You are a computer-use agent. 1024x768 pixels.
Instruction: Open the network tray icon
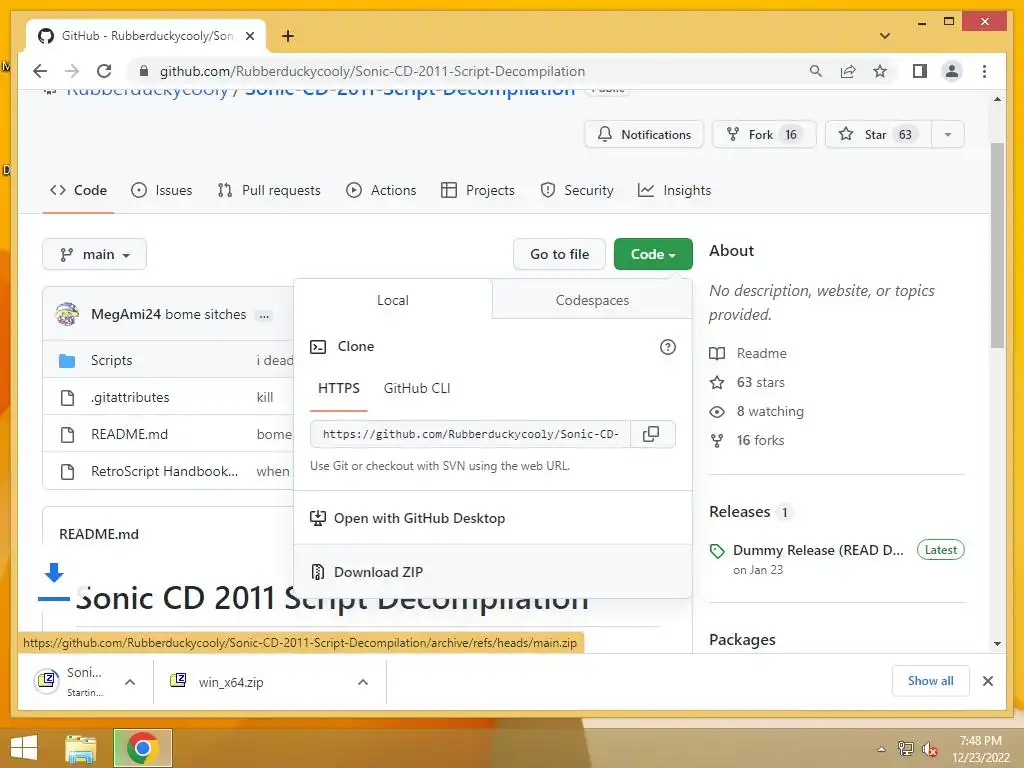coord(906,749)
